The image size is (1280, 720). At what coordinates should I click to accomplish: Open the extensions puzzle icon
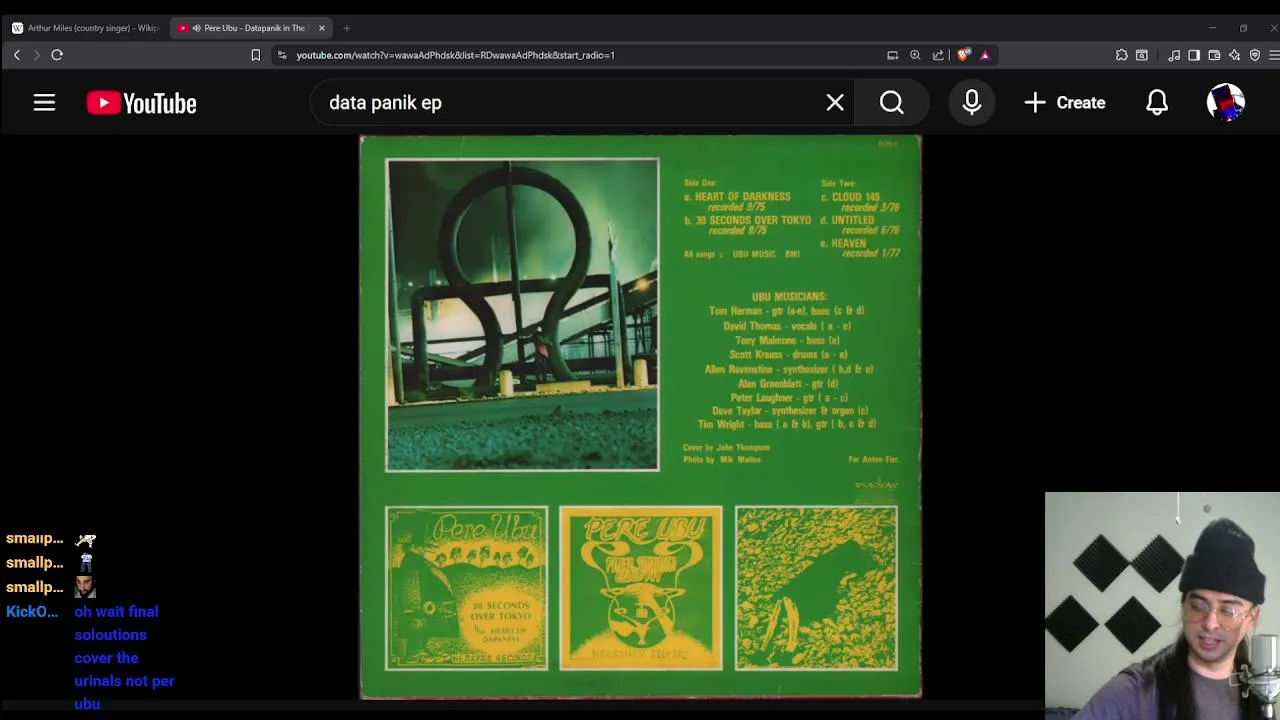[x=1122, y=55]
